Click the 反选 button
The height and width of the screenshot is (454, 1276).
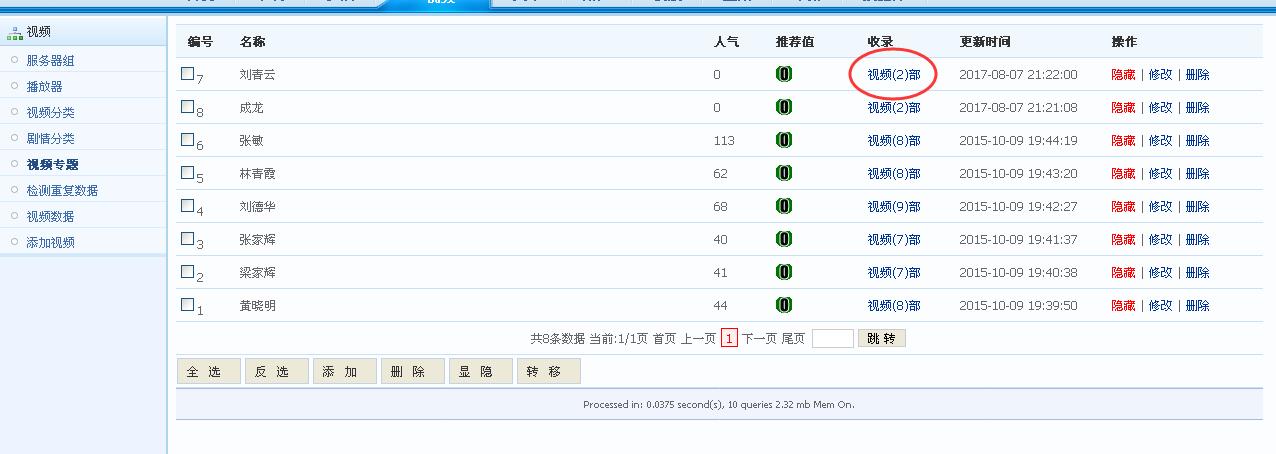point(276,372)
